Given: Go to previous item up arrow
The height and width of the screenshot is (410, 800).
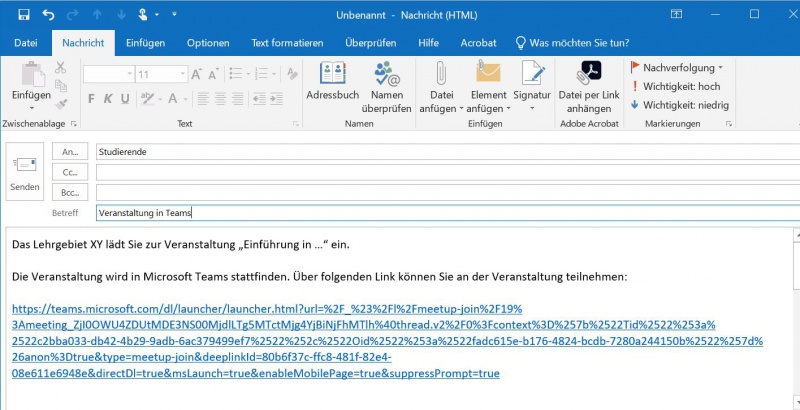Looking at the screenshot, I should tap(97, 15).
